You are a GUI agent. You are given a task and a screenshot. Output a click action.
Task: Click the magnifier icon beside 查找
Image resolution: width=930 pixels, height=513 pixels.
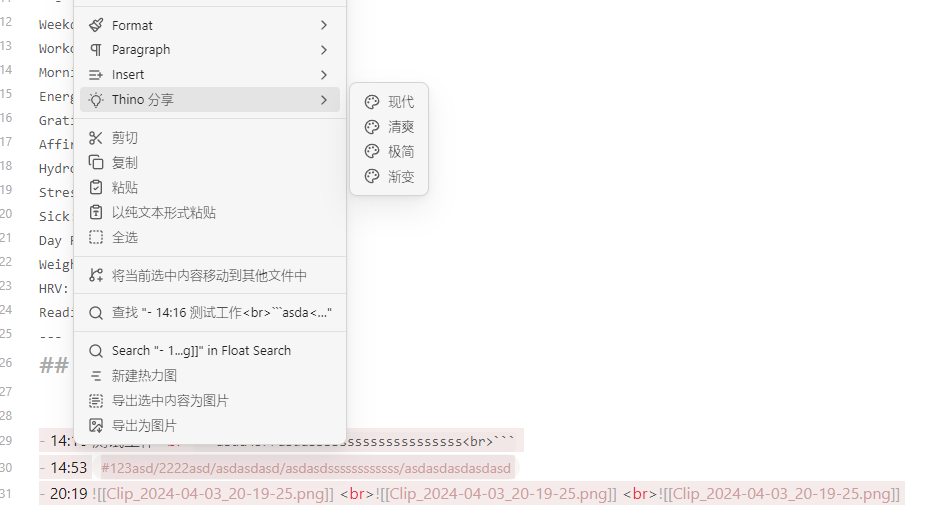pyautogui.click(x=95, y=313)
